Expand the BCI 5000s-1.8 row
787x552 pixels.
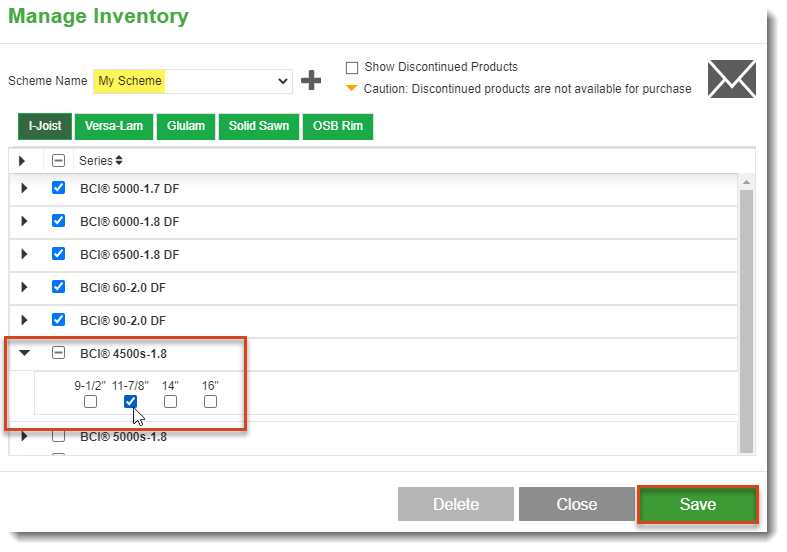24,437
